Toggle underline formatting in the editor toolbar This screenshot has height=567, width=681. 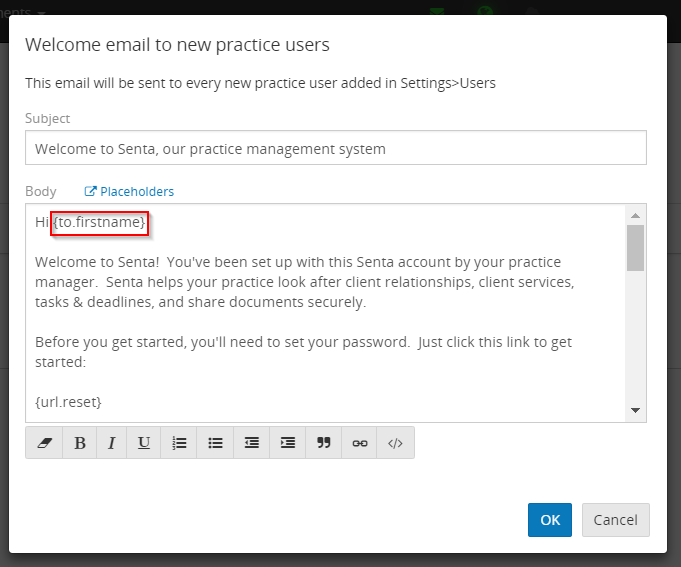[x=144, y=443]
